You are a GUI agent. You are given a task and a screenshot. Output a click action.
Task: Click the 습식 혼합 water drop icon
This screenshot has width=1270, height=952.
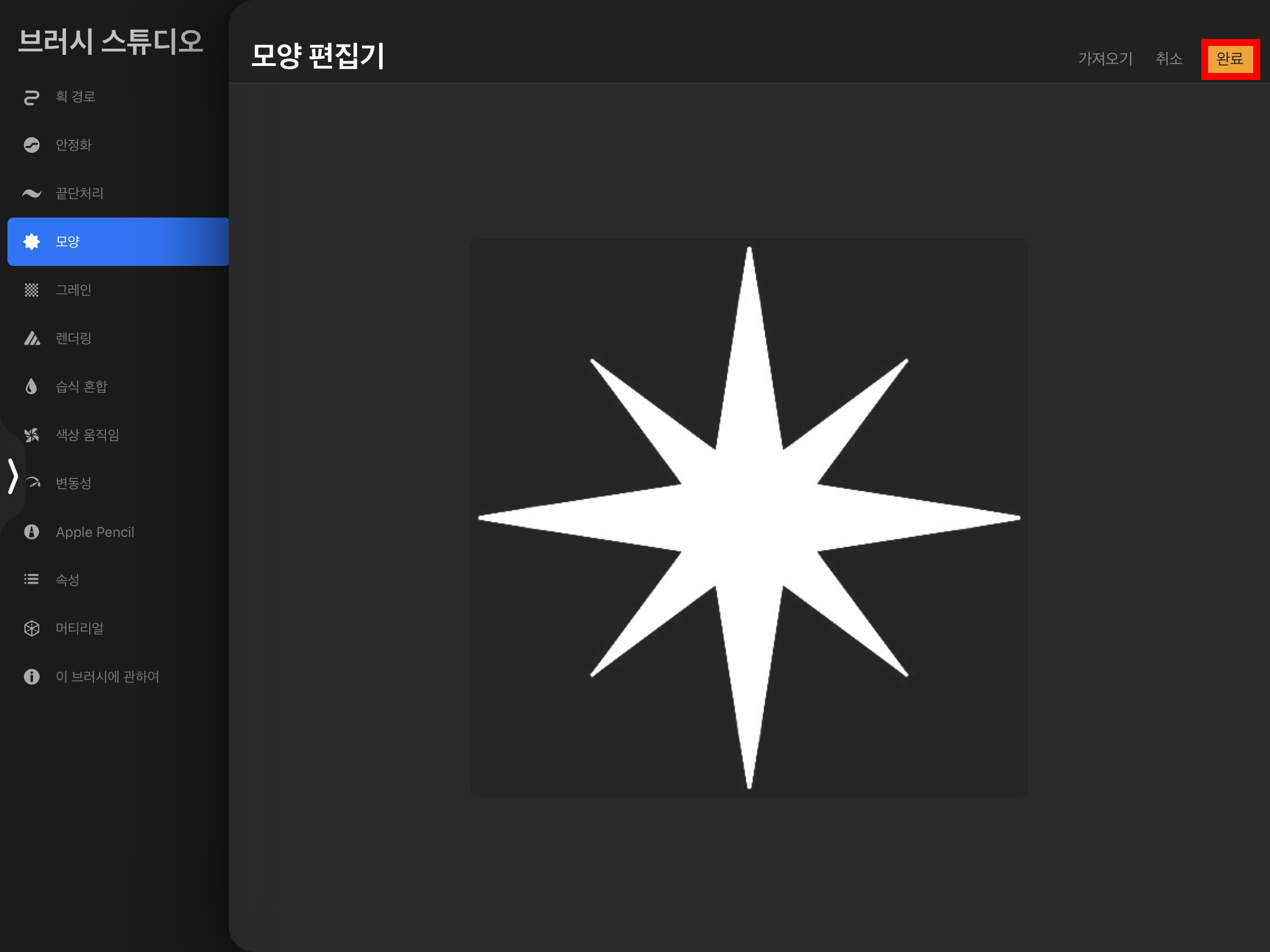click(x=32, y=386)
